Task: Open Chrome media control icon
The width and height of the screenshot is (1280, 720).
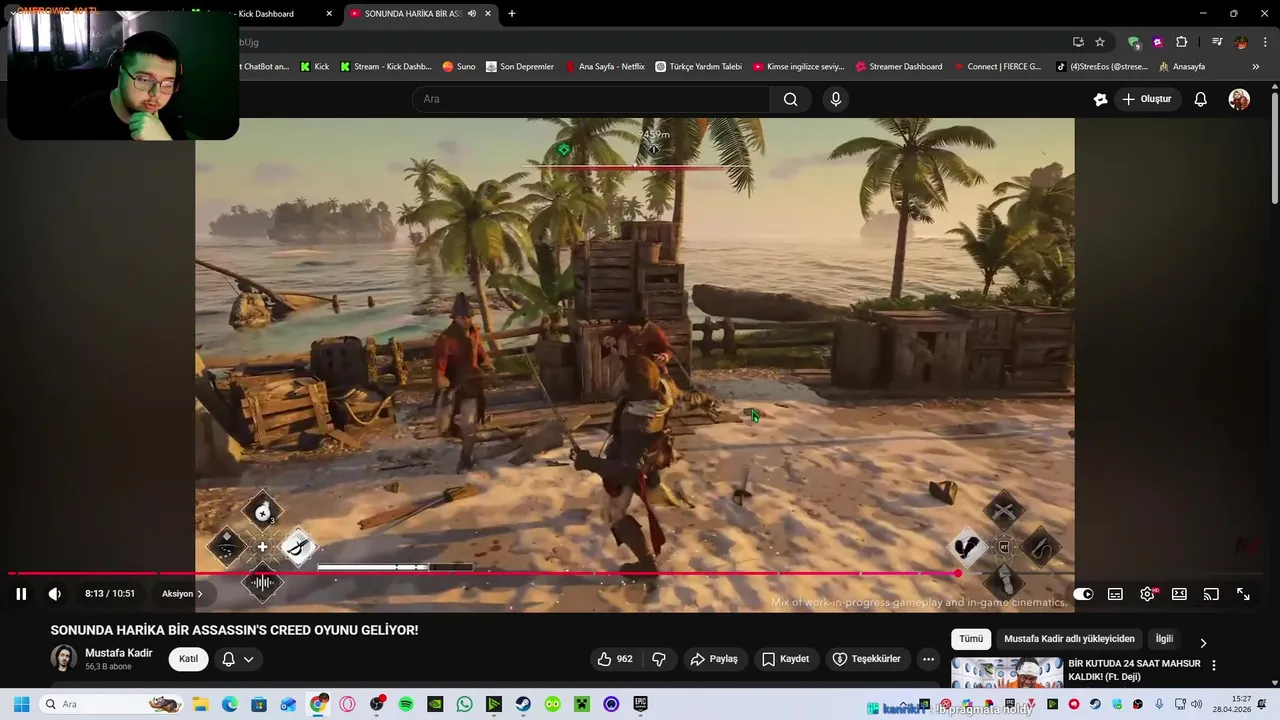Action: tap(1216, 42)
